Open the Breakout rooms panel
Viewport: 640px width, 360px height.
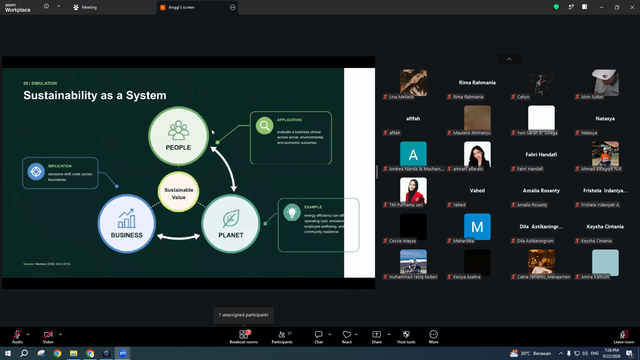[243, 337]
